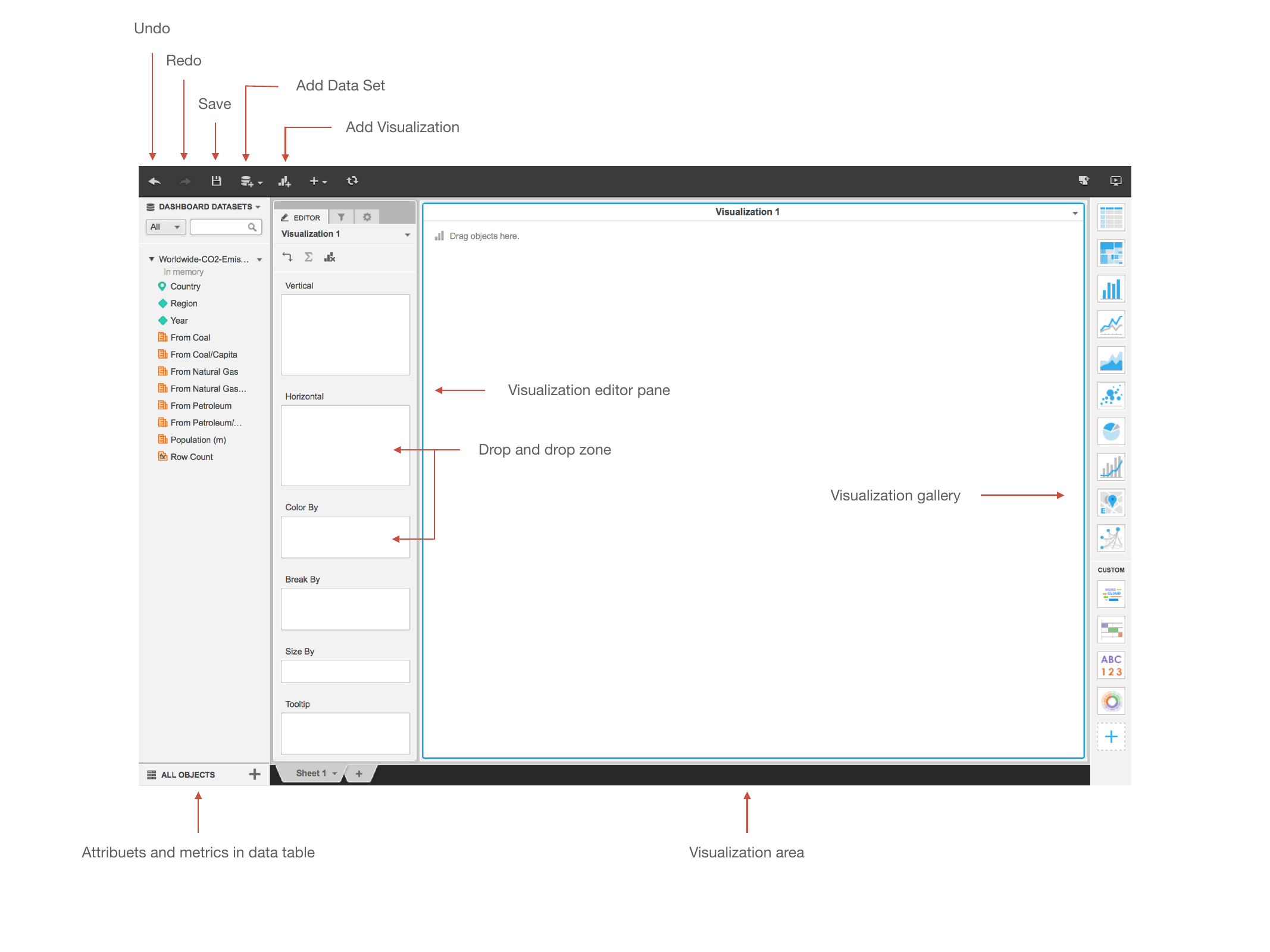
Task: Click the Tooltip drop zone
Action: tap(345, 734)
